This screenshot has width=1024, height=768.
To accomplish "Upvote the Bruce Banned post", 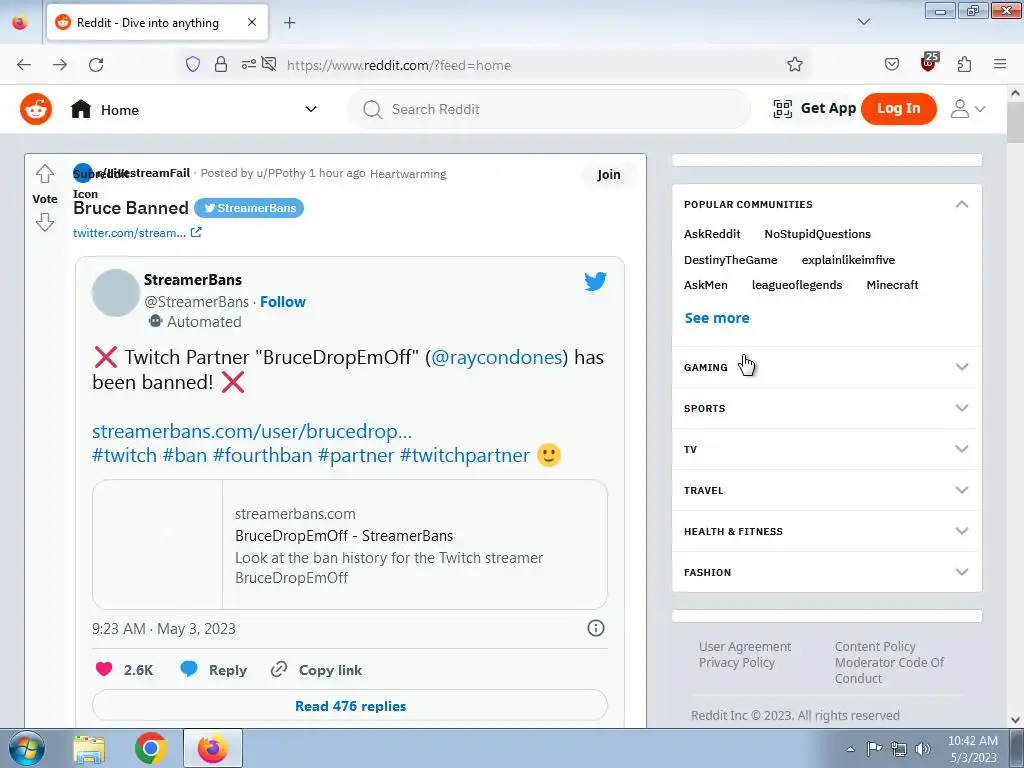I will point(44,174).
